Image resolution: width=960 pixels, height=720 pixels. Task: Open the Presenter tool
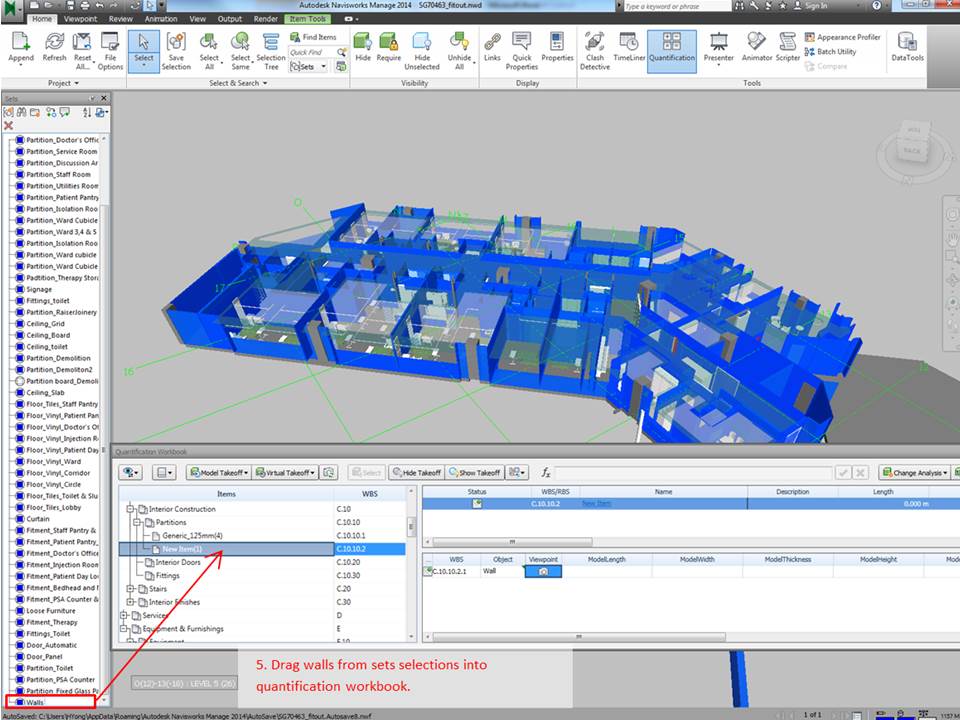718,49
